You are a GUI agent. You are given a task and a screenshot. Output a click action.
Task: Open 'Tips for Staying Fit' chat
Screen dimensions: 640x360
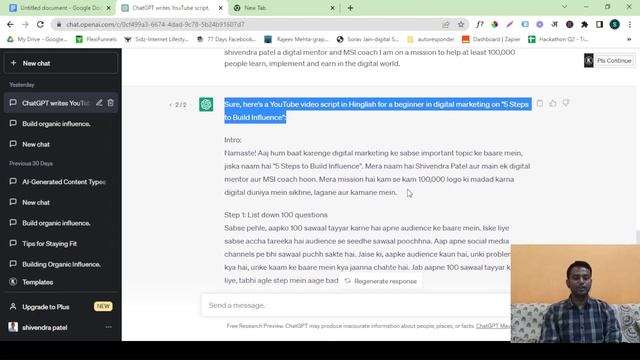pos(60,244)
